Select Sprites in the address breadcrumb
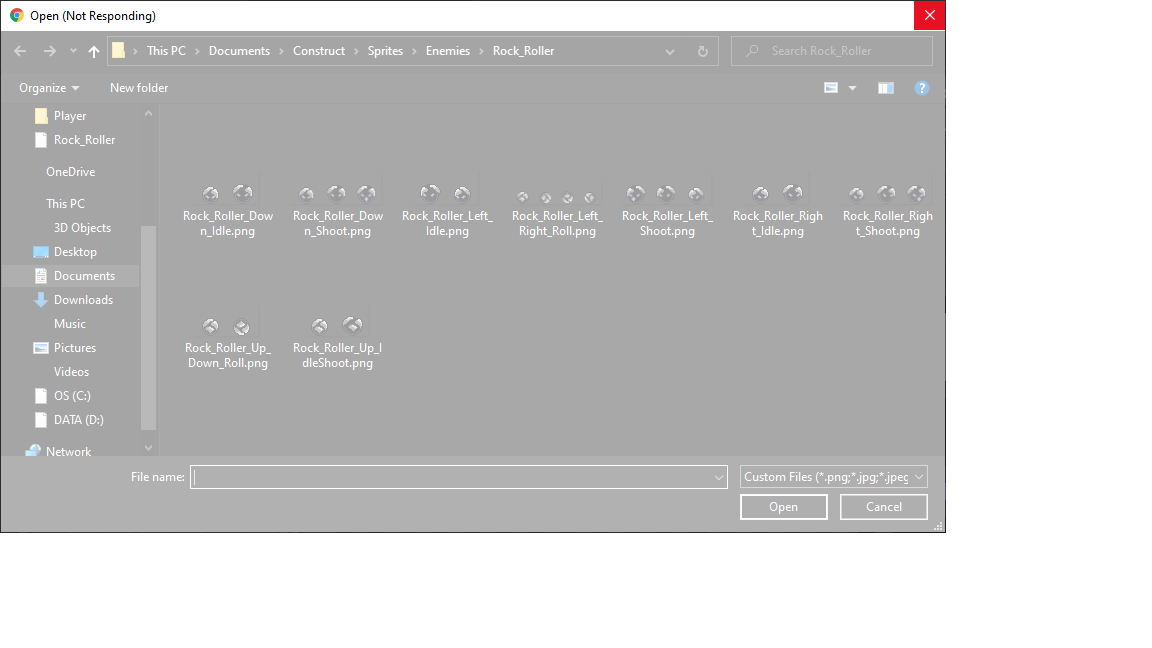 point(385,51)
